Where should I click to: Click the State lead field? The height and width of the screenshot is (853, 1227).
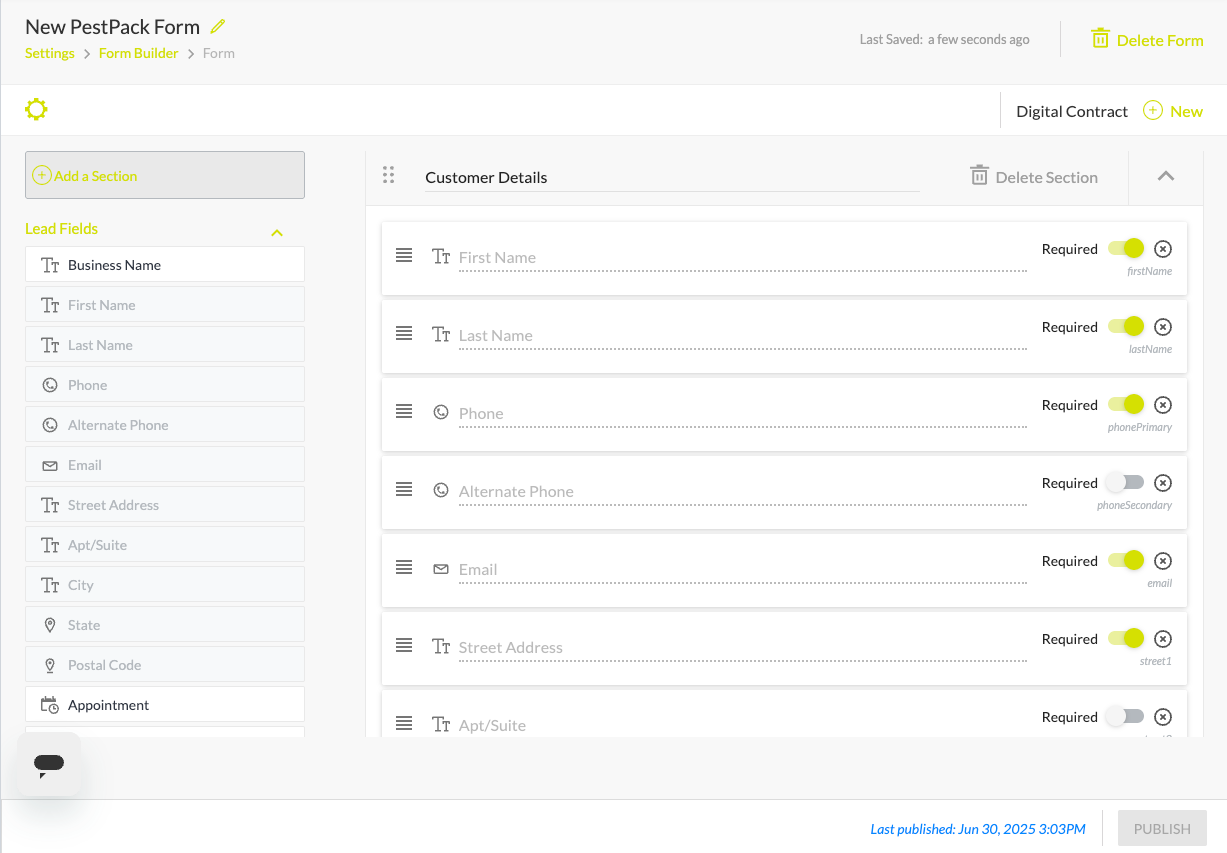pos(165,625)
